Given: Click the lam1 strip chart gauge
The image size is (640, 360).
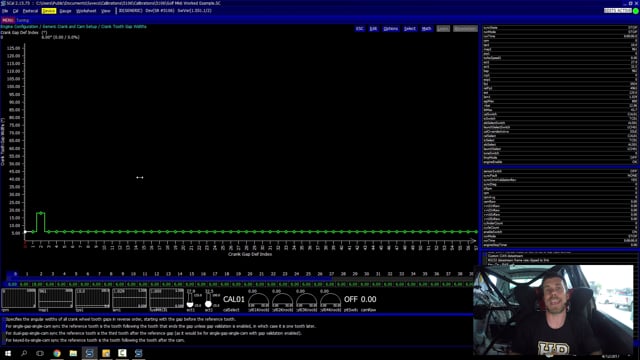Looking at the screenshot, I should pyautogui.click(x=130, y=299).
